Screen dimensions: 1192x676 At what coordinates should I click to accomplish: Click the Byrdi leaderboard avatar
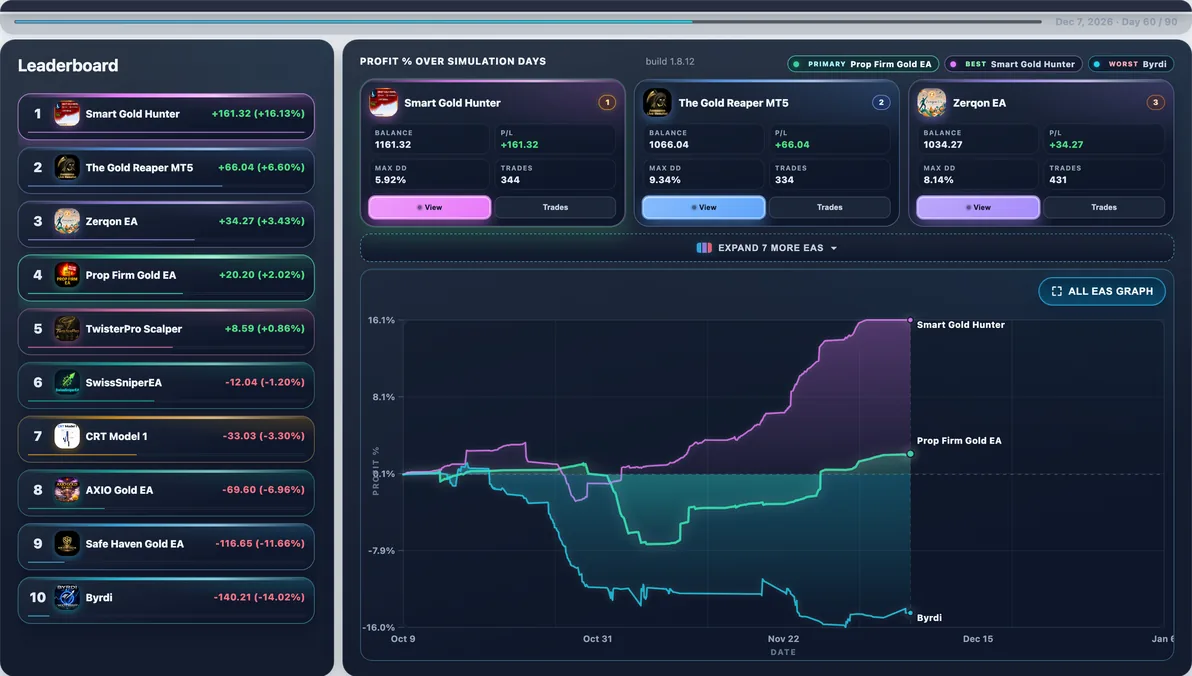click(67, 598)
